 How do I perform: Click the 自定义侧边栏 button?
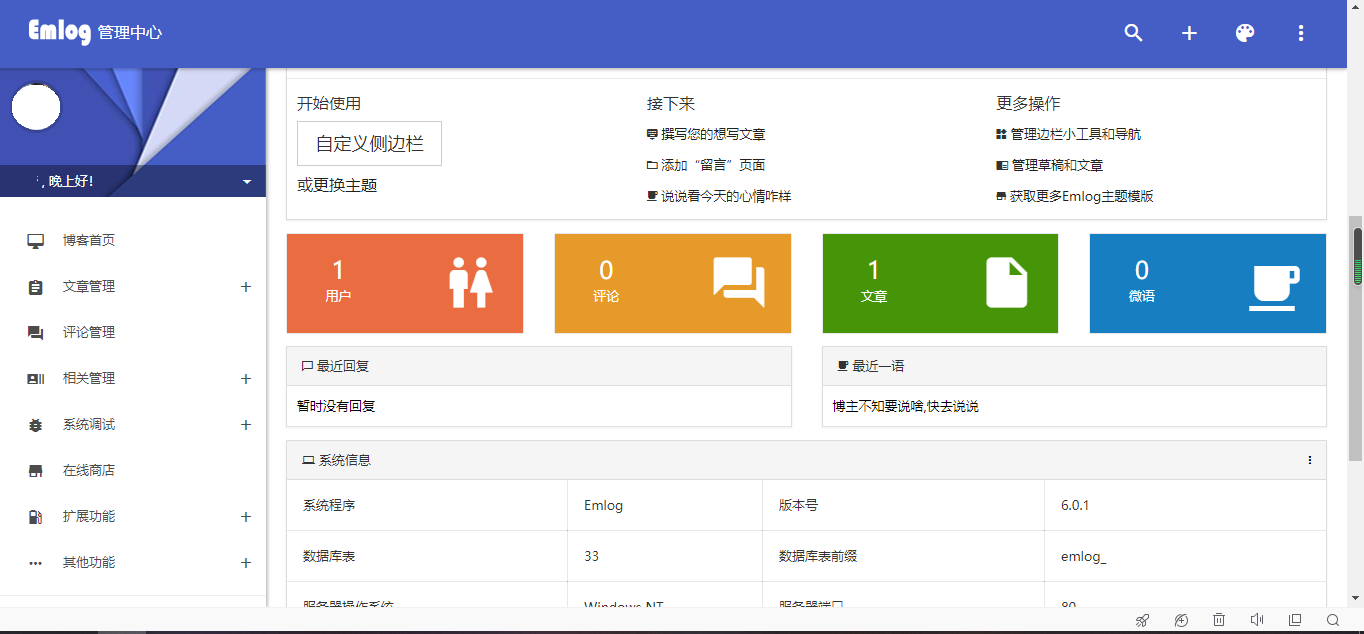[x=368, y=143]
